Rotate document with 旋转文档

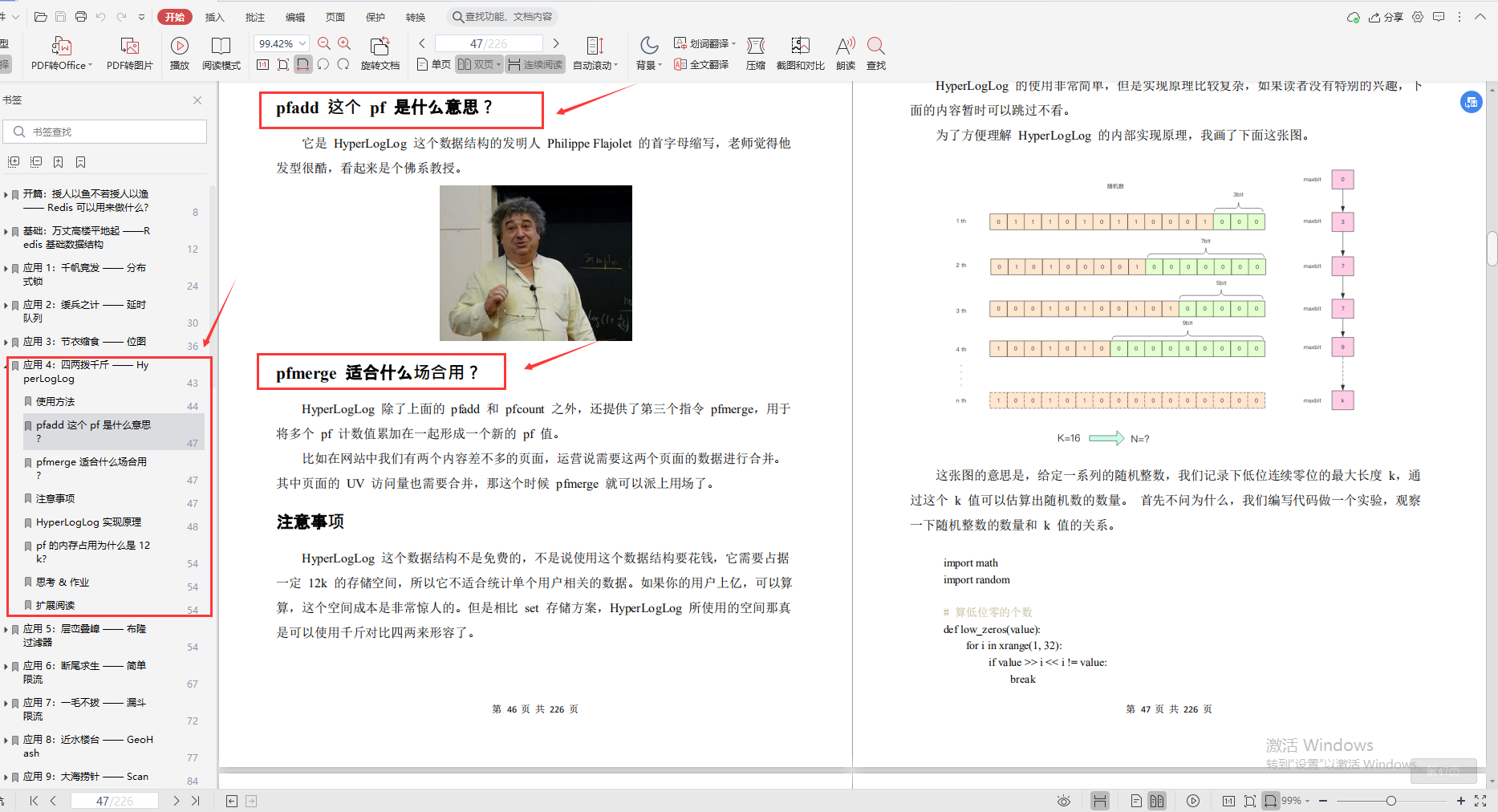click(x=380, y=53)
